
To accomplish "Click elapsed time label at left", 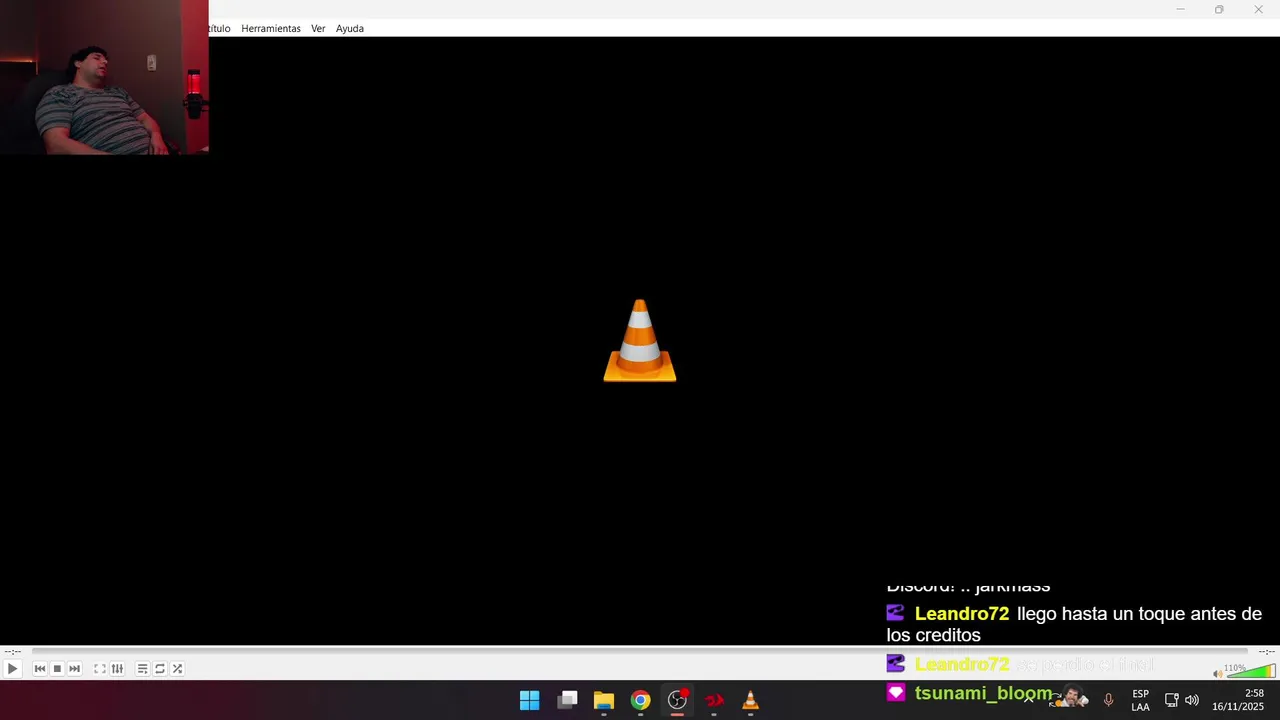I will tap(12, 651).
